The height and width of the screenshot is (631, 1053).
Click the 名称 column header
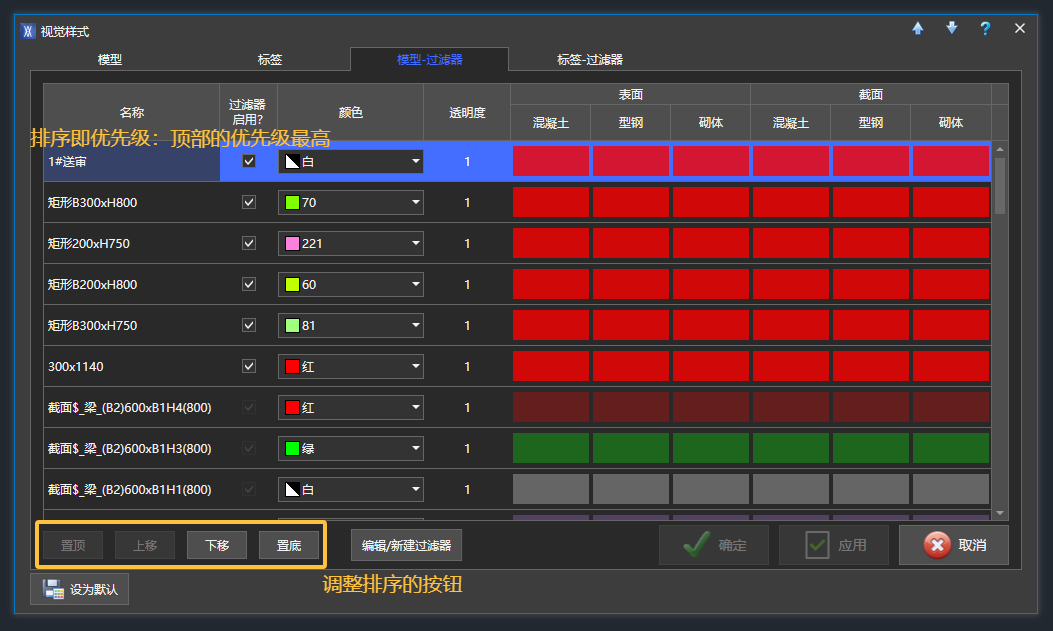click(x=132, y=112)
